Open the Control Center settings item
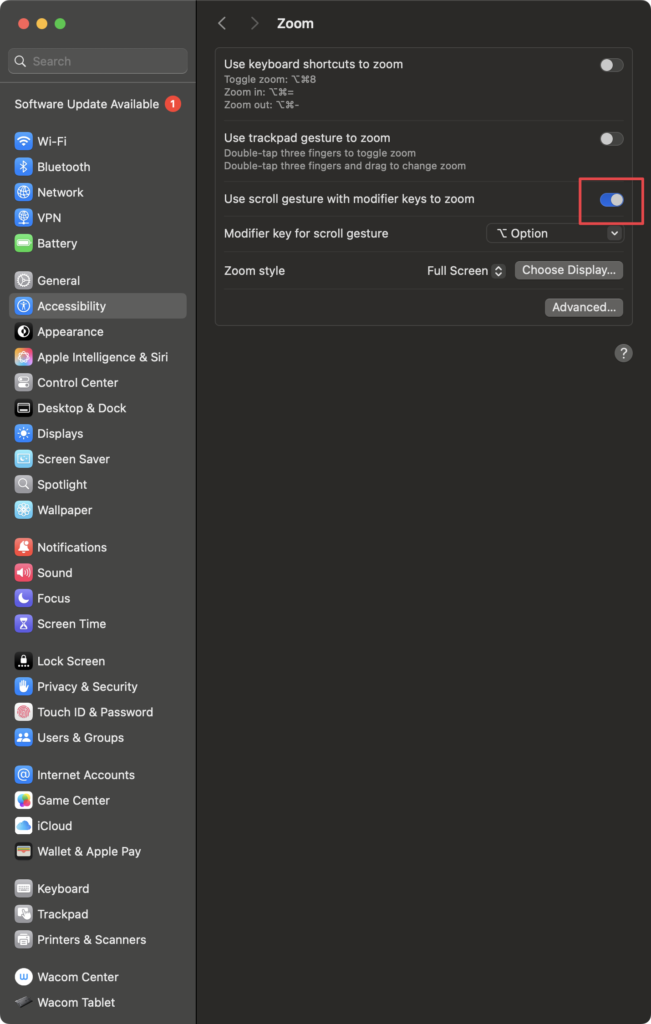The image size is (651, 1024). point(77,383)
